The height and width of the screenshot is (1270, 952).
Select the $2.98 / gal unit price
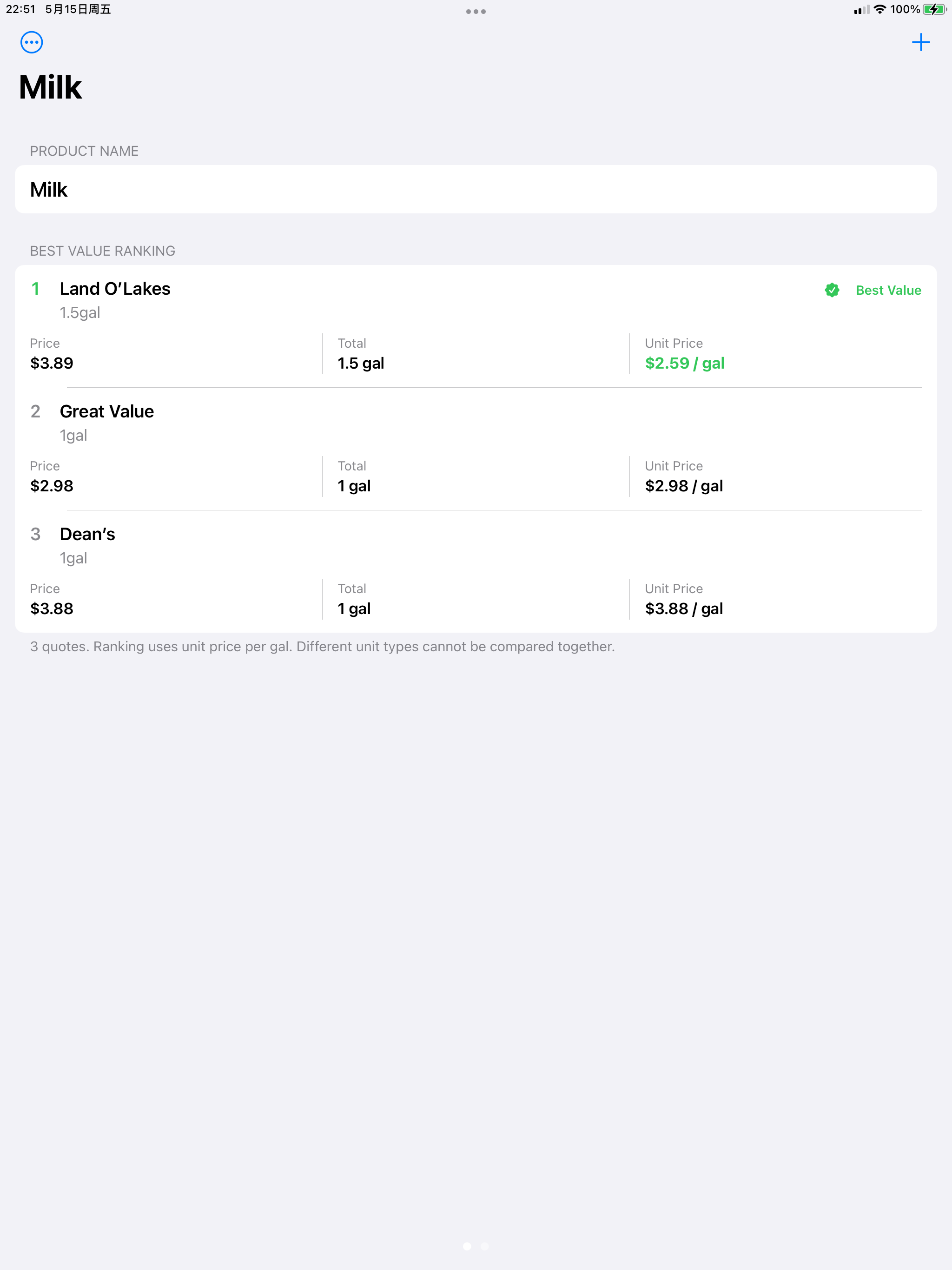pyautogui.click(x=684, y=486)
